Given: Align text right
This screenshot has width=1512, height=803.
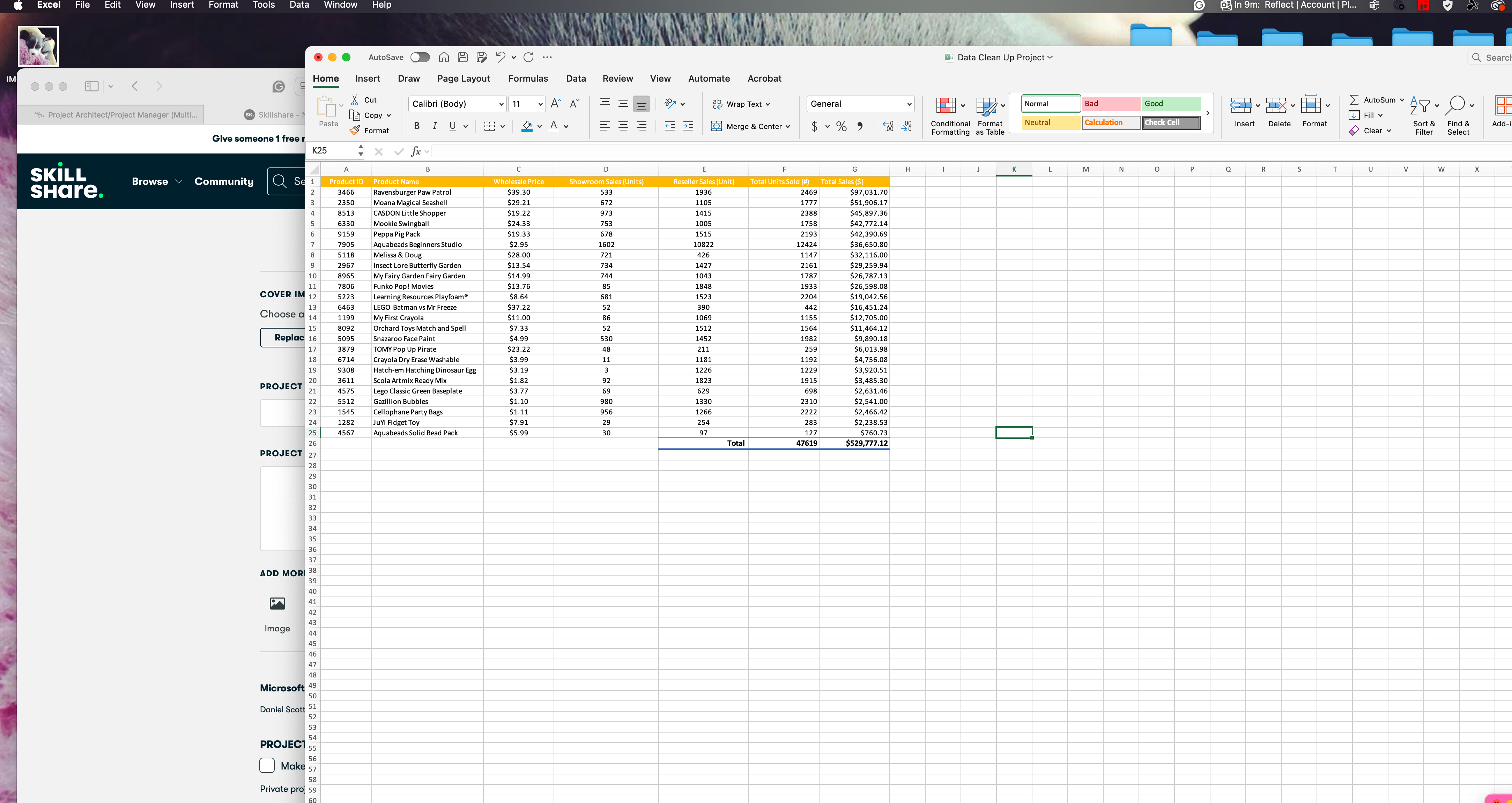Looking at the screenshot, I should tap(642, 126).
